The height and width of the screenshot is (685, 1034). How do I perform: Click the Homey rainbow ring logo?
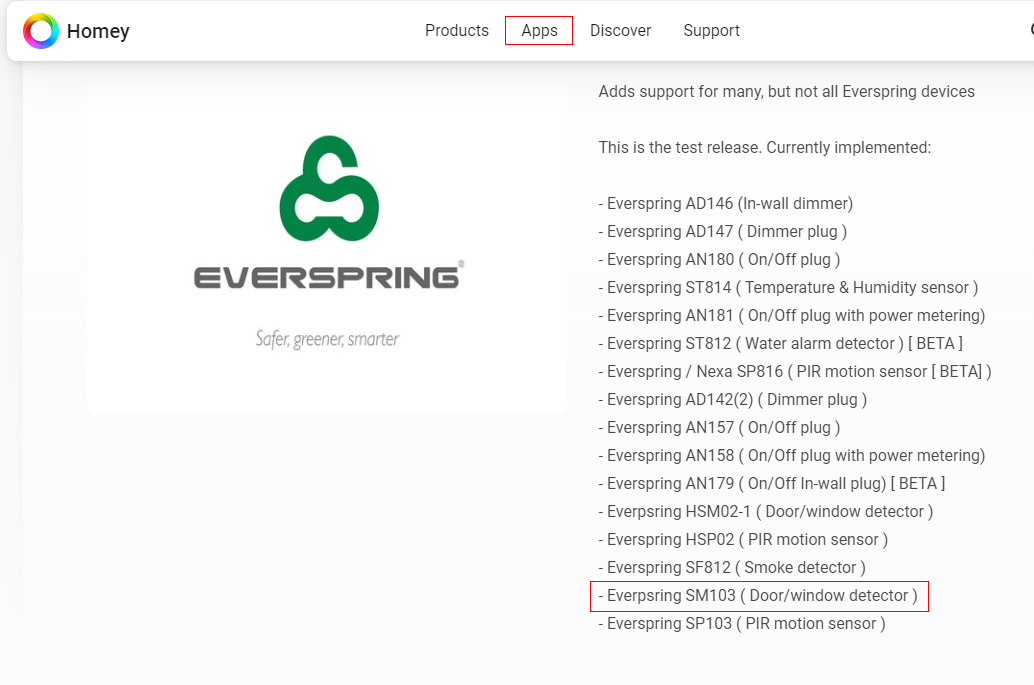pyautogui.click(x=41, y=31)
